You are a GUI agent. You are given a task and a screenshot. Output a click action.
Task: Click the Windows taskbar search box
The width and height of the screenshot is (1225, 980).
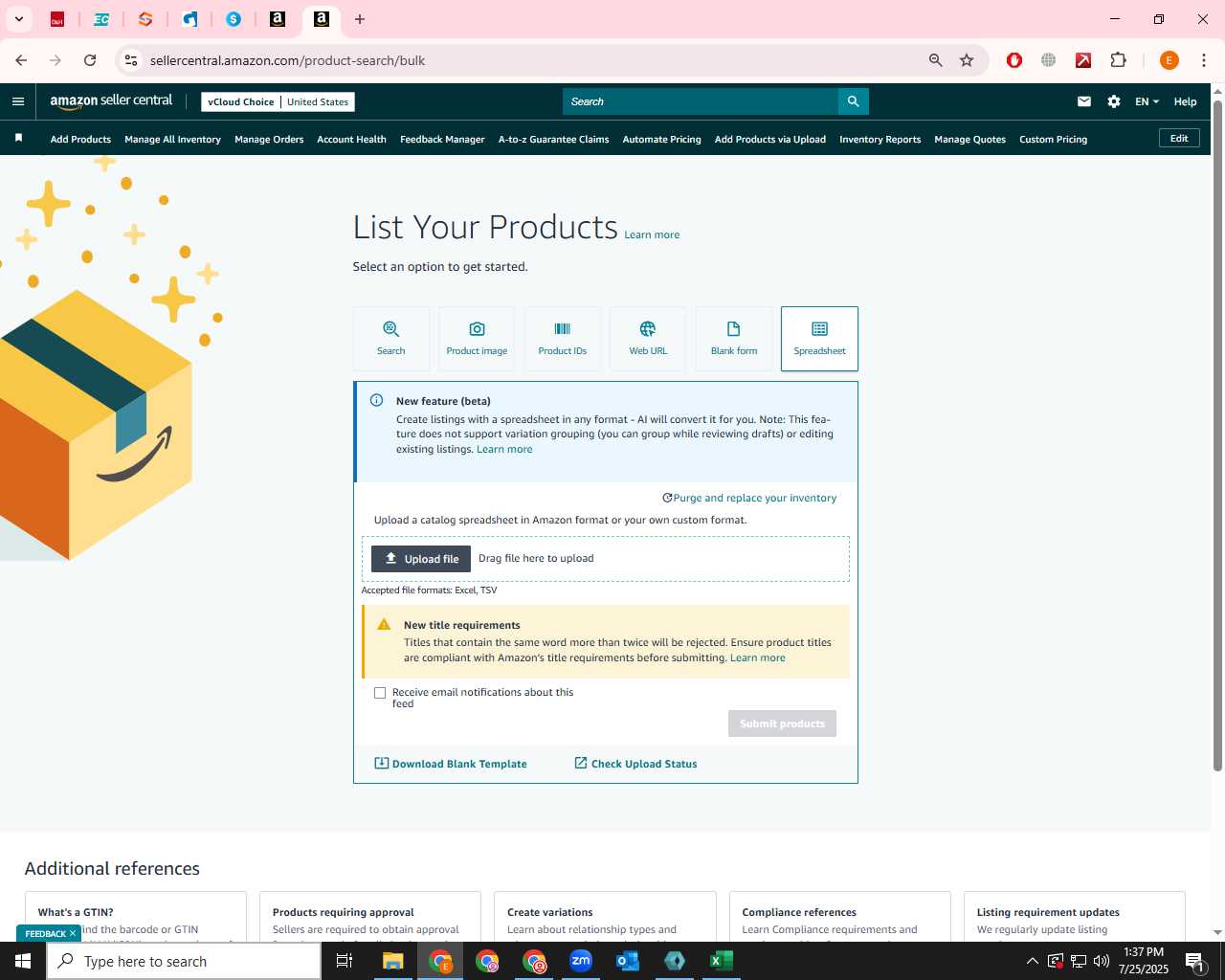(184, 961)
